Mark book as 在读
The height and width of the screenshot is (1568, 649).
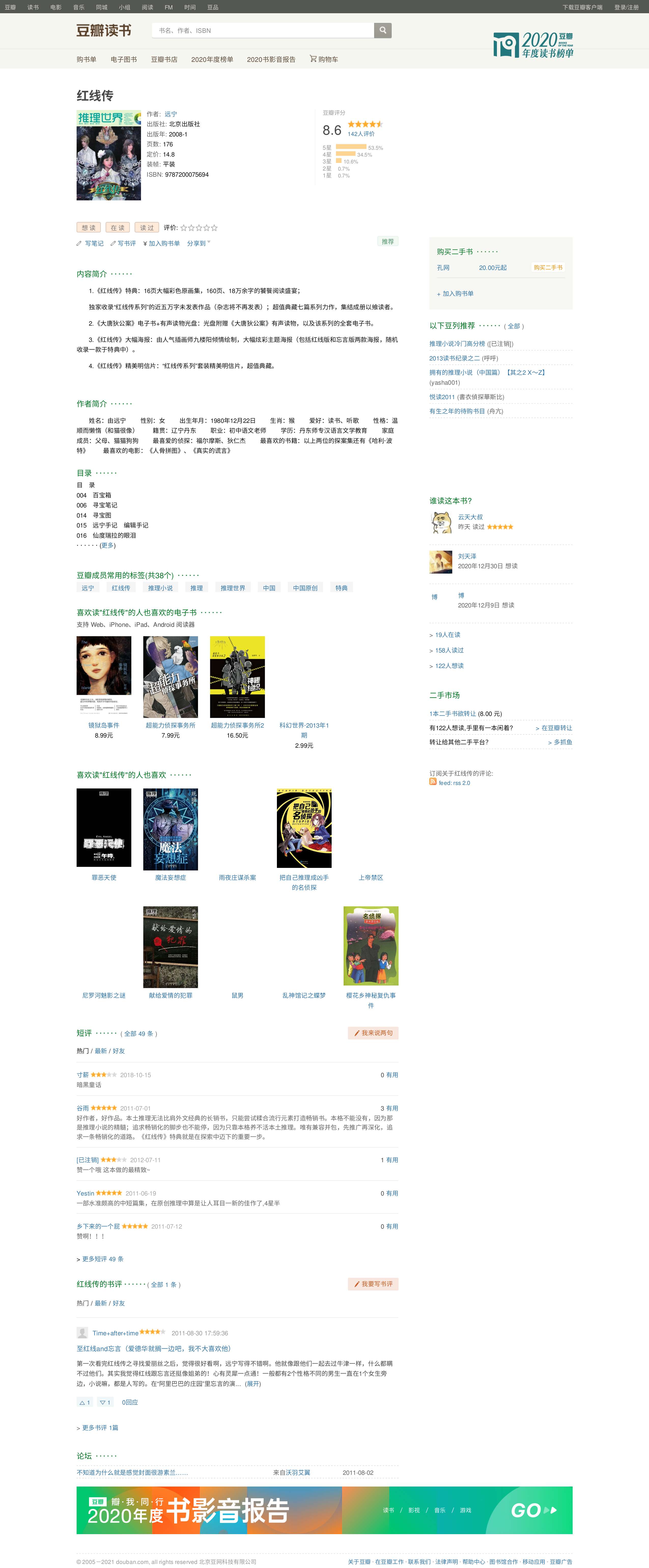point(118,227)
